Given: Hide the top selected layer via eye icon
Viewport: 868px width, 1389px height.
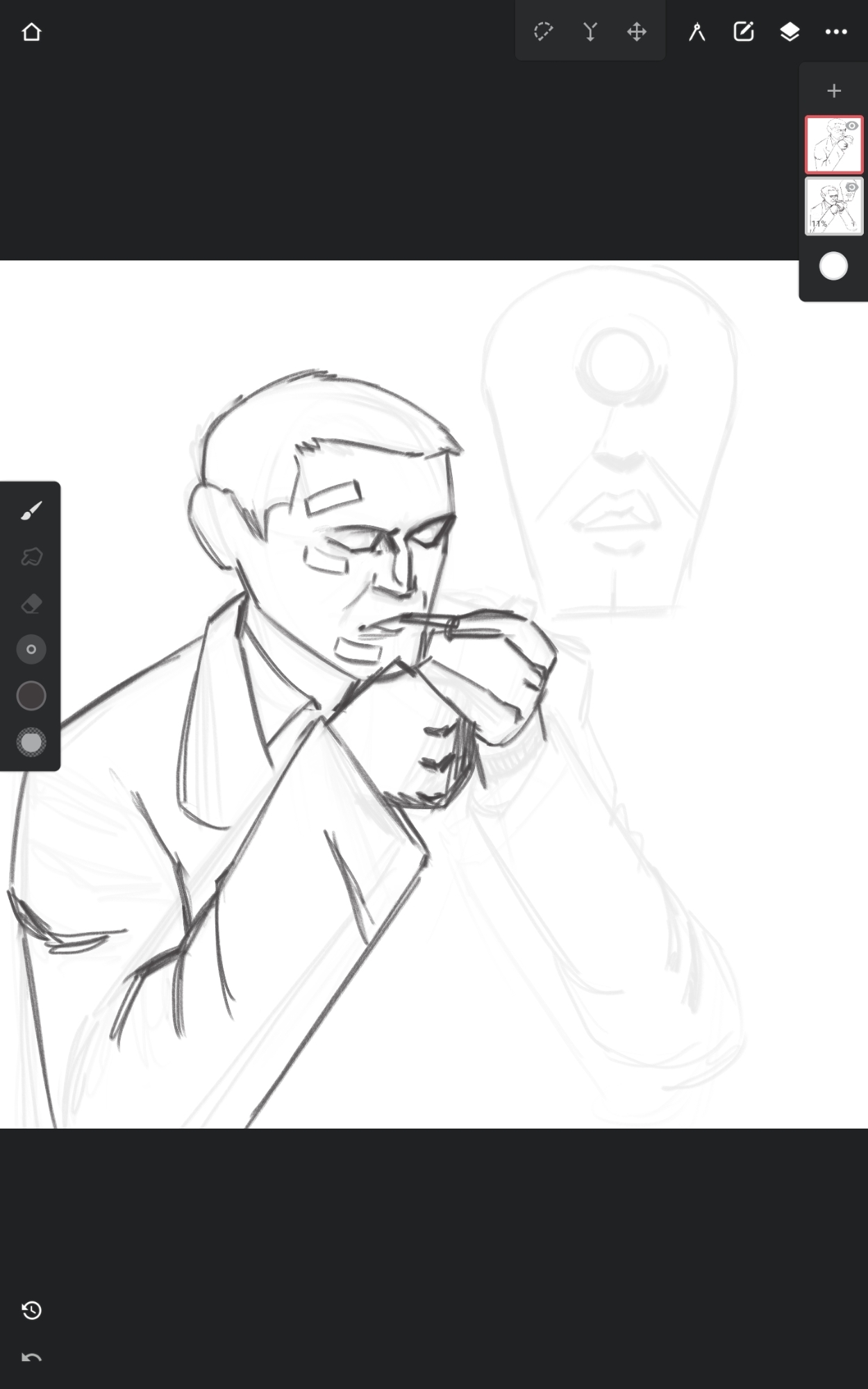Looking at the screenshot, I should pyautogui.click(x=852, y=126).
